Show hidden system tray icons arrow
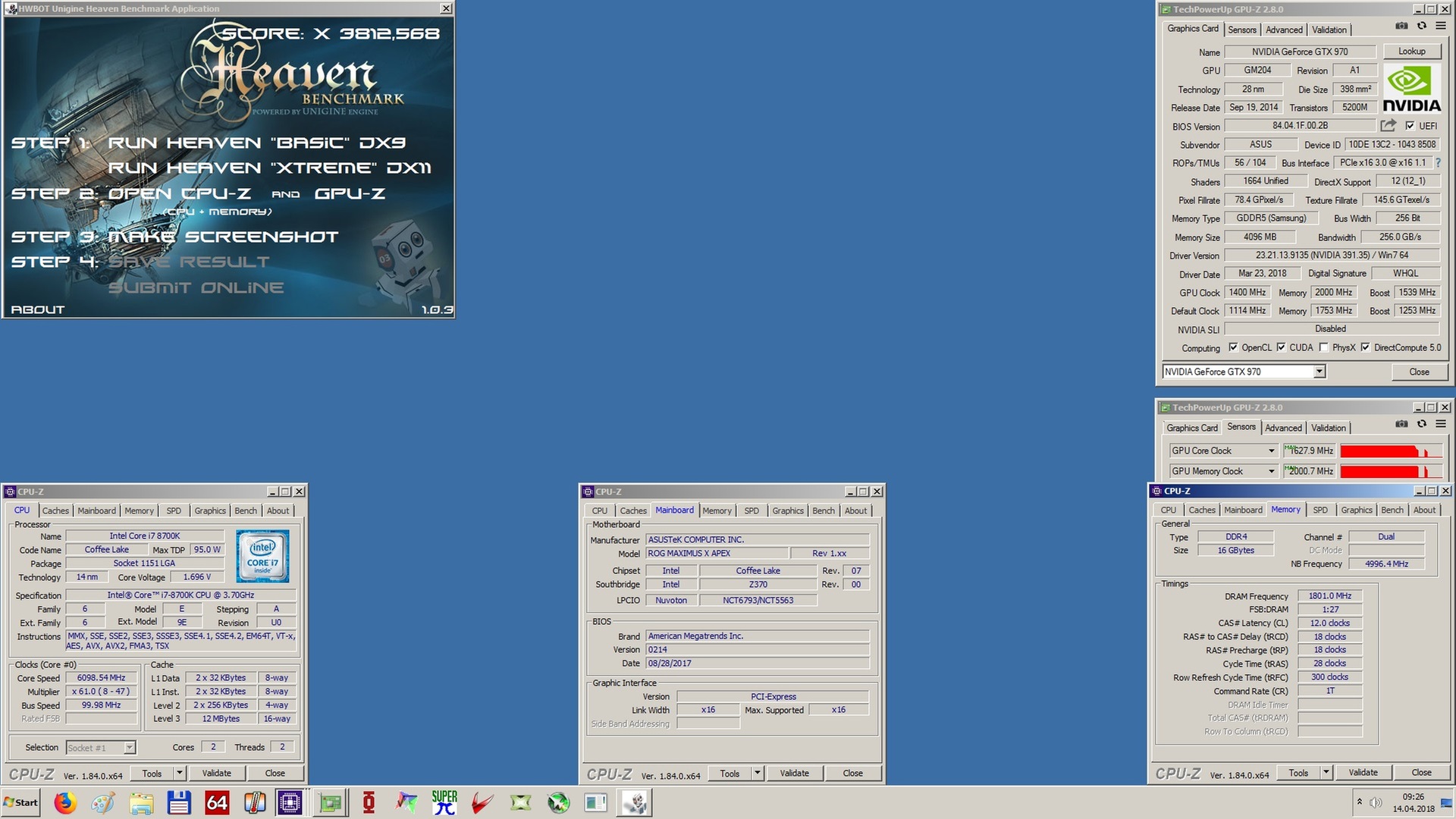The image size is (1456, 819). (x=1359, y=802)
